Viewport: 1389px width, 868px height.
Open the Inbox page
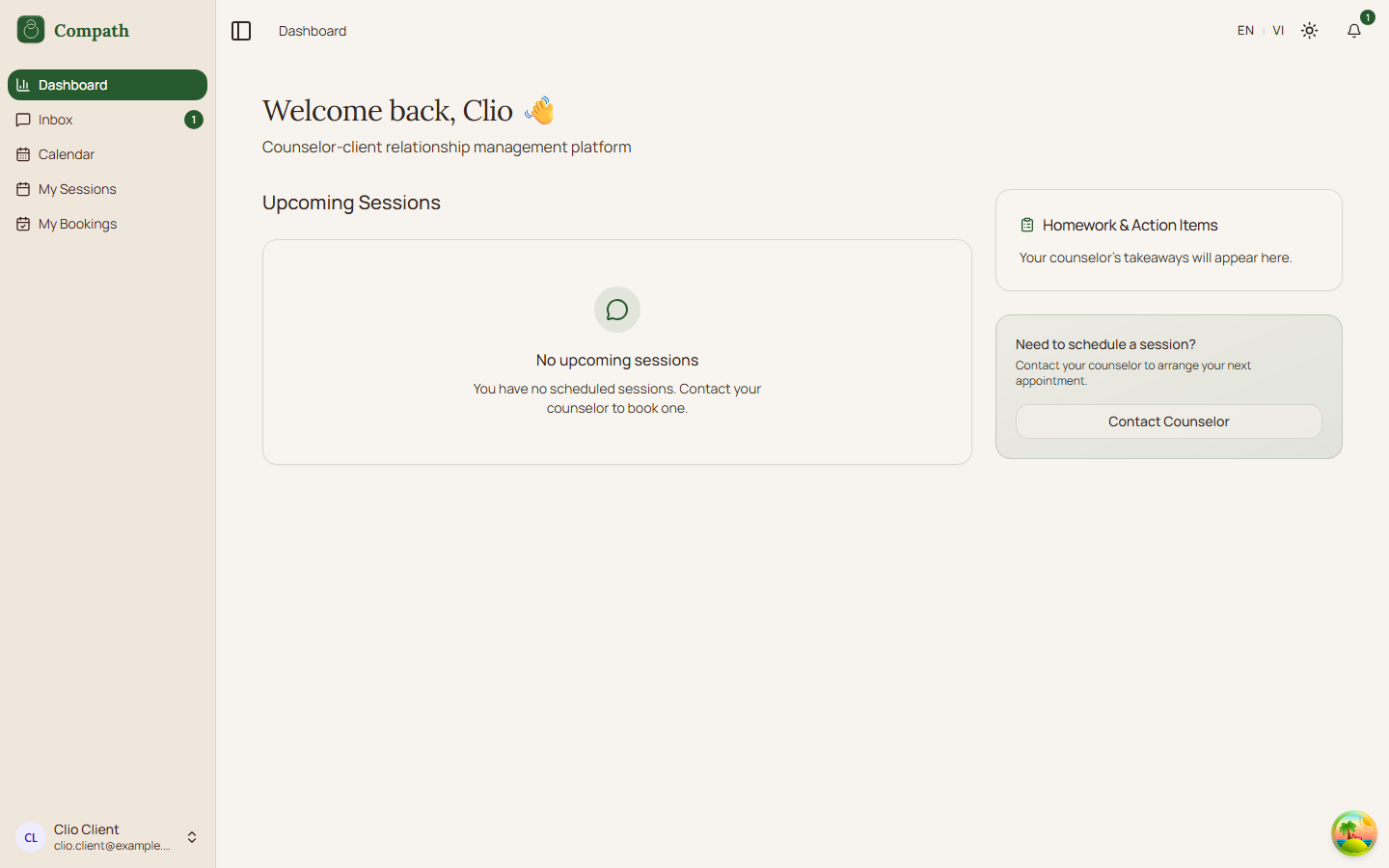[x=56, y=120]
